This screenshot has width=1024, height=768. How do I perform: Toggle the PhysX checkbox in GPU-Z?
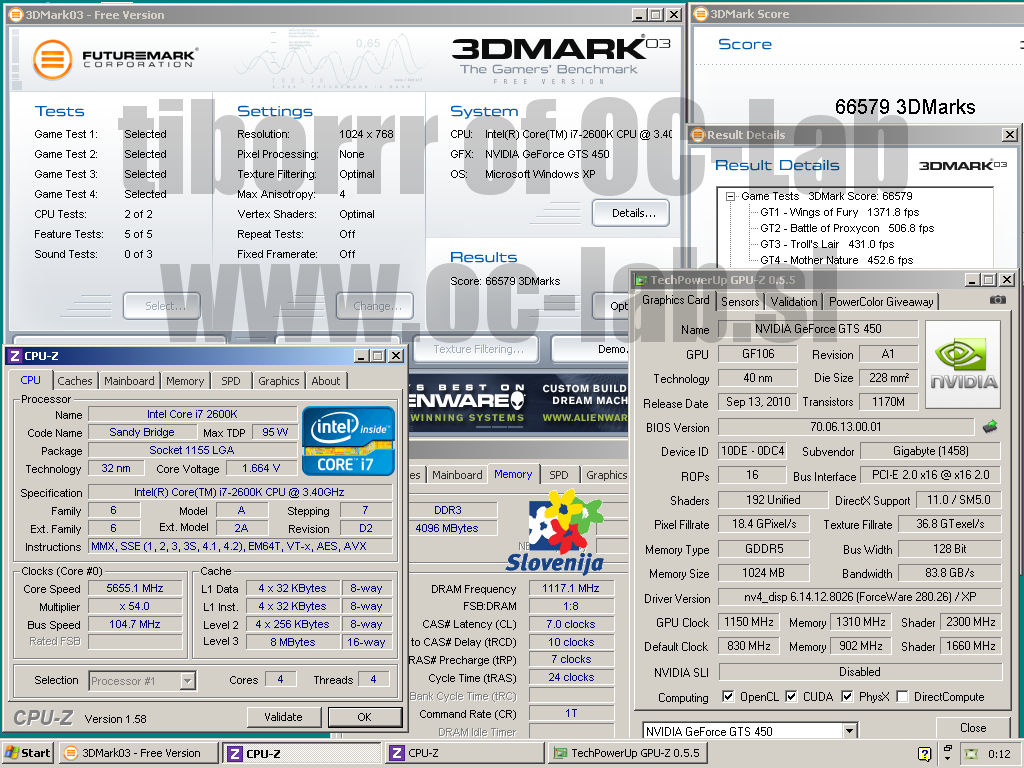click(847, 696)
